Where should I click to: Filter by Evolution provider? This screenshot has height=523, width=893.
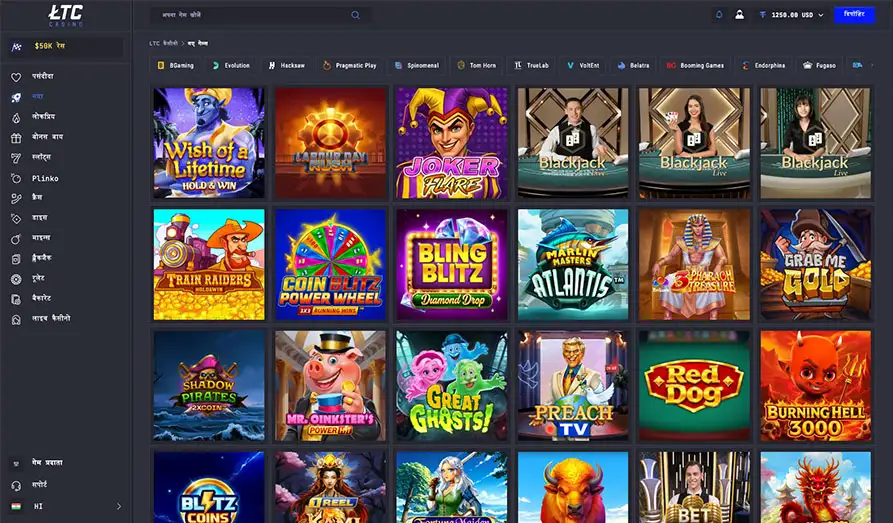(231, 66)
